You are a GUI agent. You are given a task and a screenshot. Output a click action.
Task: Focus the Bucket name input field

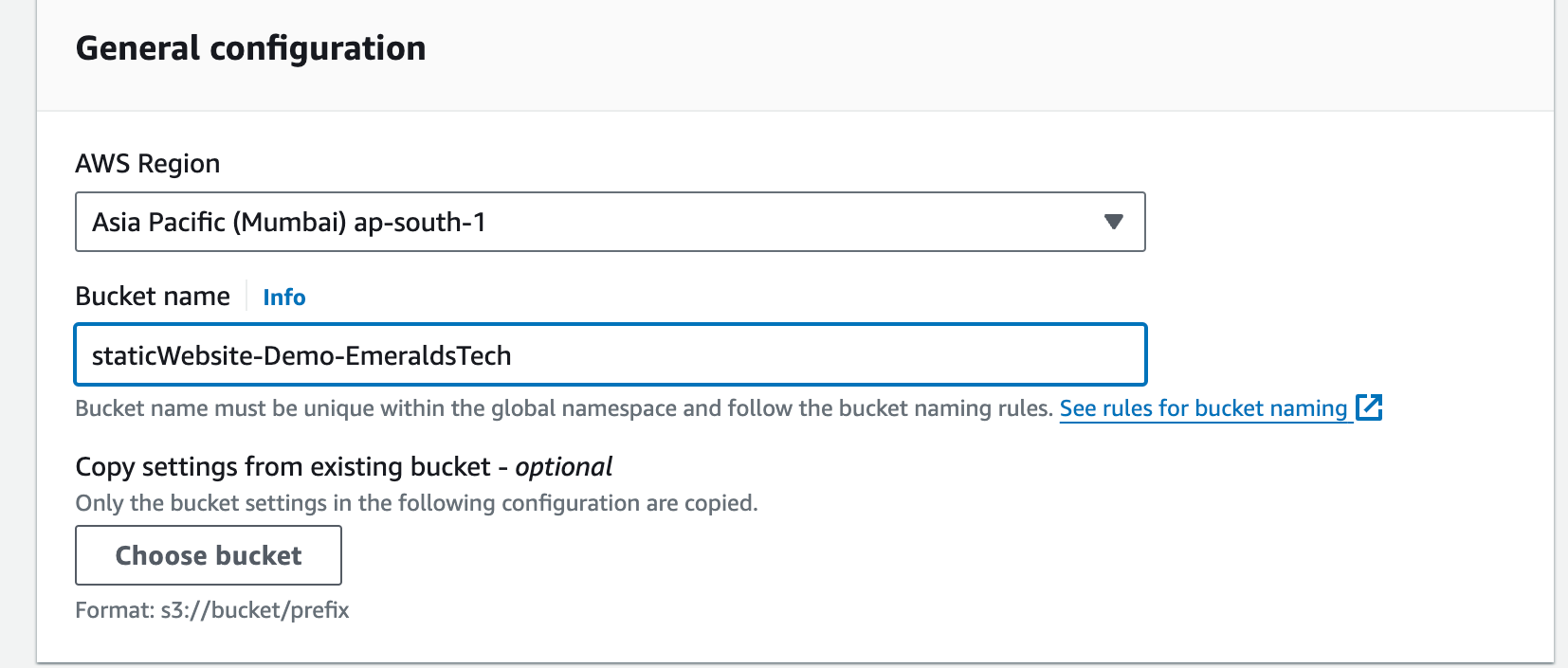coord(806,354)
